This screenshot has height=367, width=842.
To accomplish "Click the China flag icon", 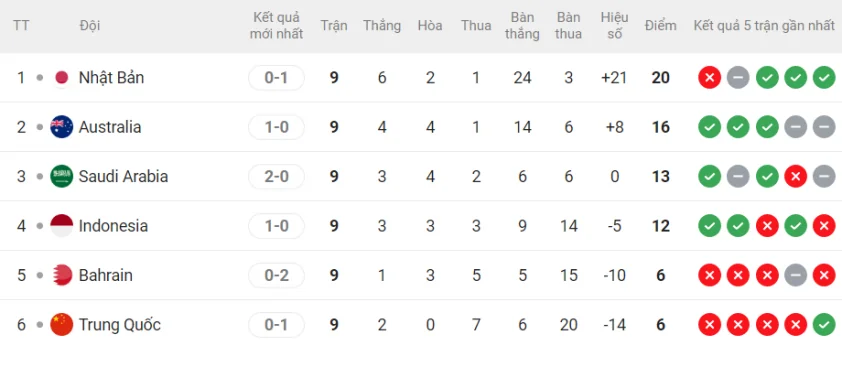I will pyautogui.click(x=62, y=325).
